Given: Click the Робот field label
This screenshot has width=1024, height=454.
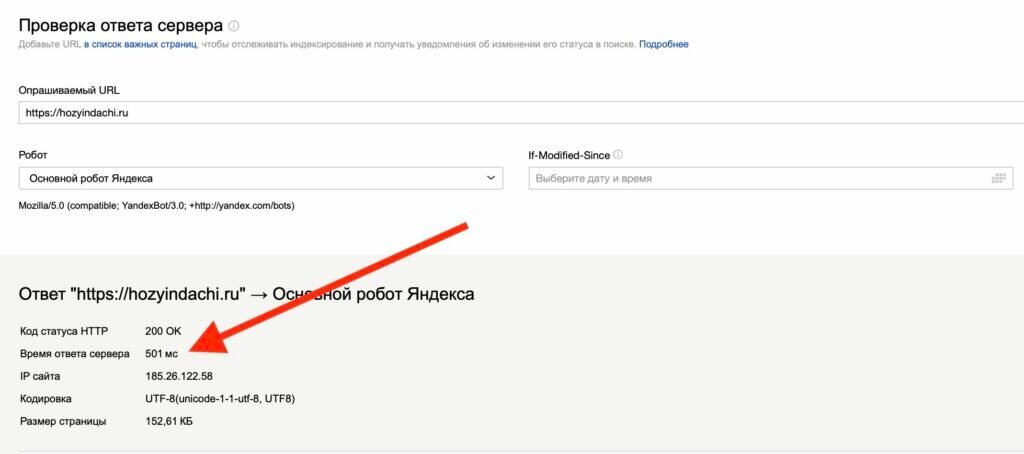Looking at the screenshot, I should coord(33,155).
